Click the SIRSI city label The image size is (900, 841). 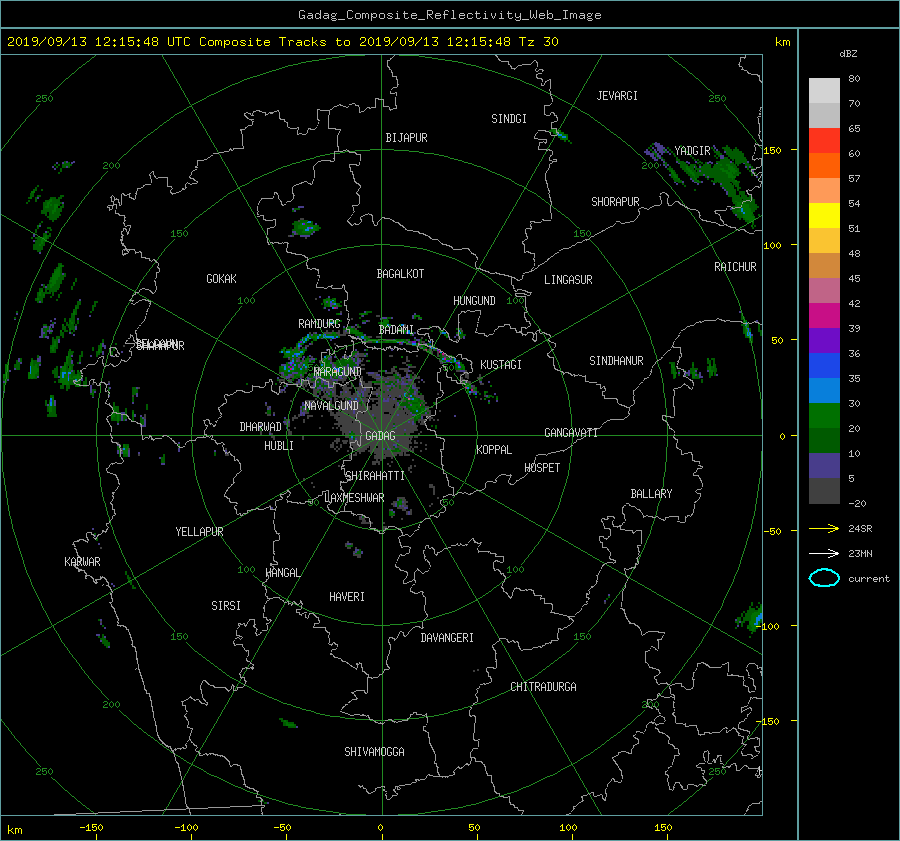[226, 606]
